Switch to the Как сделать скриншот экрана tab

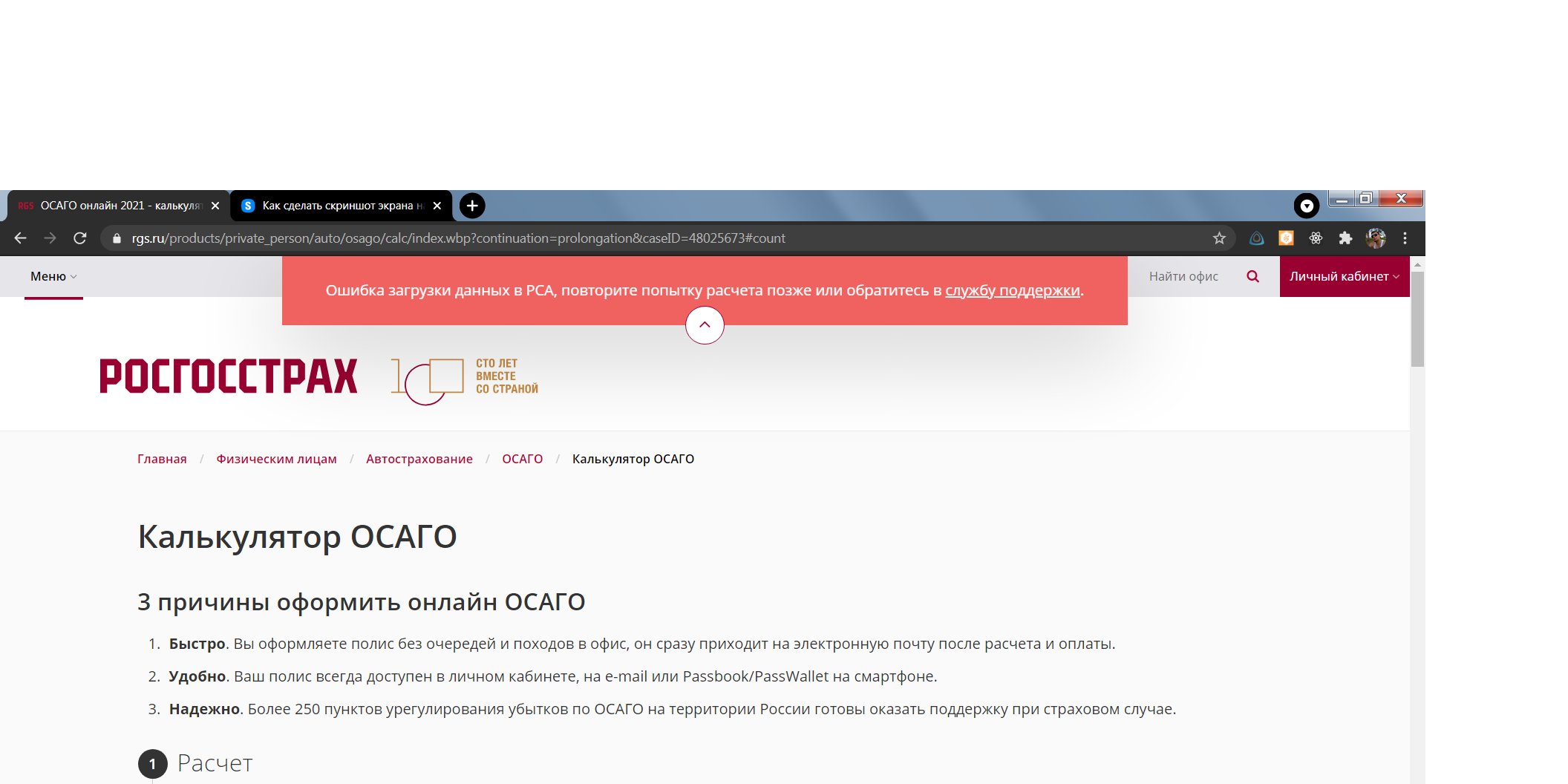coord(341,206)
